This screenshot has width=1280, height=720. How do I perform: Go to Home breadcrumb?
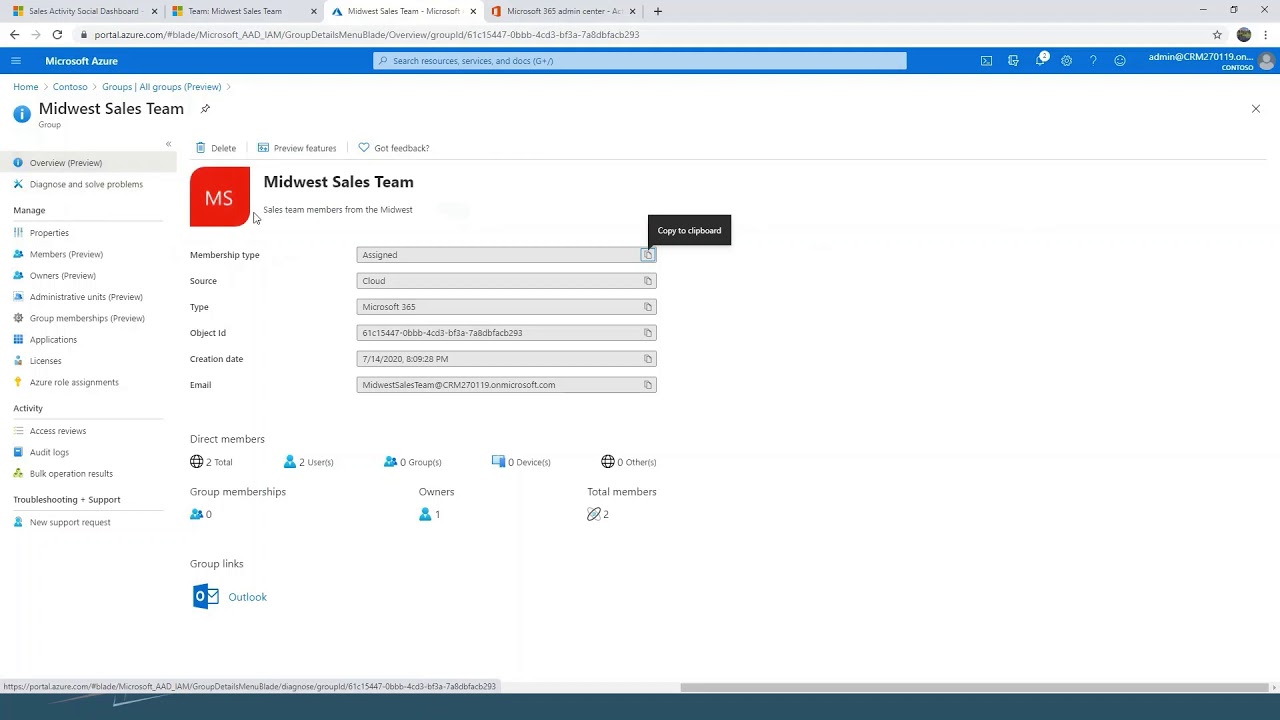click(x=25, y=87)
